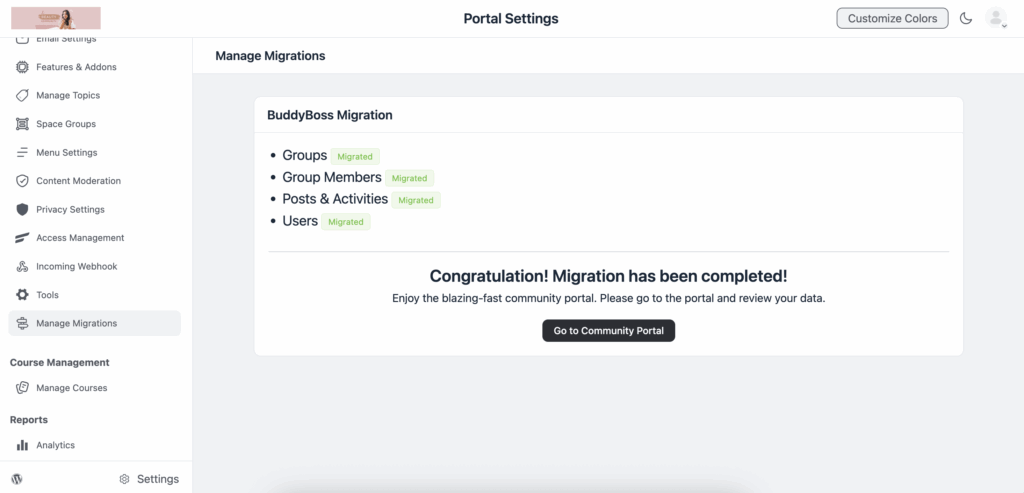Click Go to Community Portal button
Image resolution: width=1024 pixels, height=493 pixels.
click(x=609, y=330)
